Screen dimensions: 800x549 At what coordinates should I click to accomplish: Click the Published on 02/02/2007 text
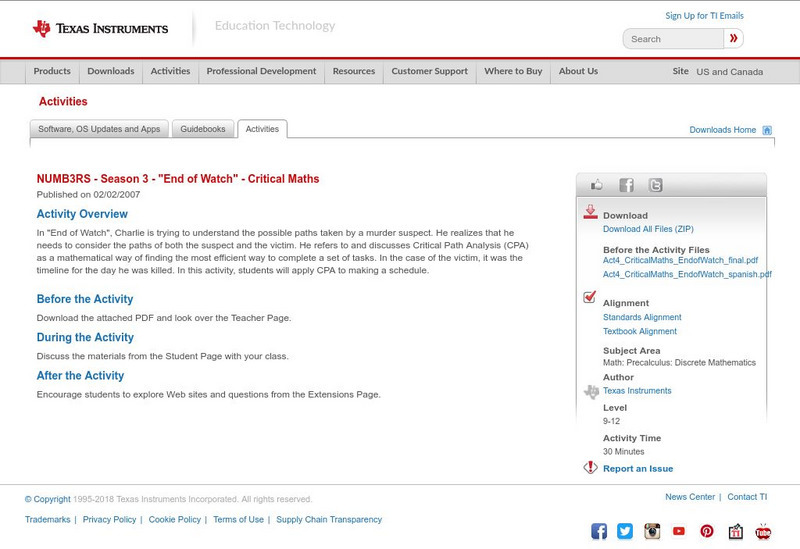point(88,194)
